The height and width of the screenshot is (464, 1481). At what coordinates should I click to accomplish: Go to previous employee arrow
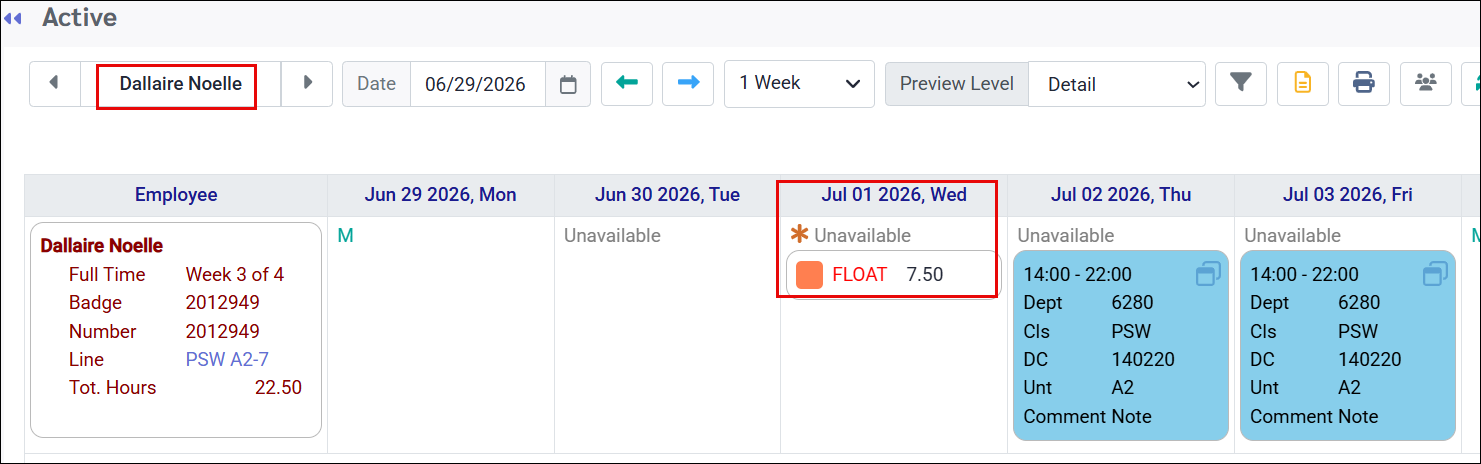pyautogui.click(x=54, y=83)
